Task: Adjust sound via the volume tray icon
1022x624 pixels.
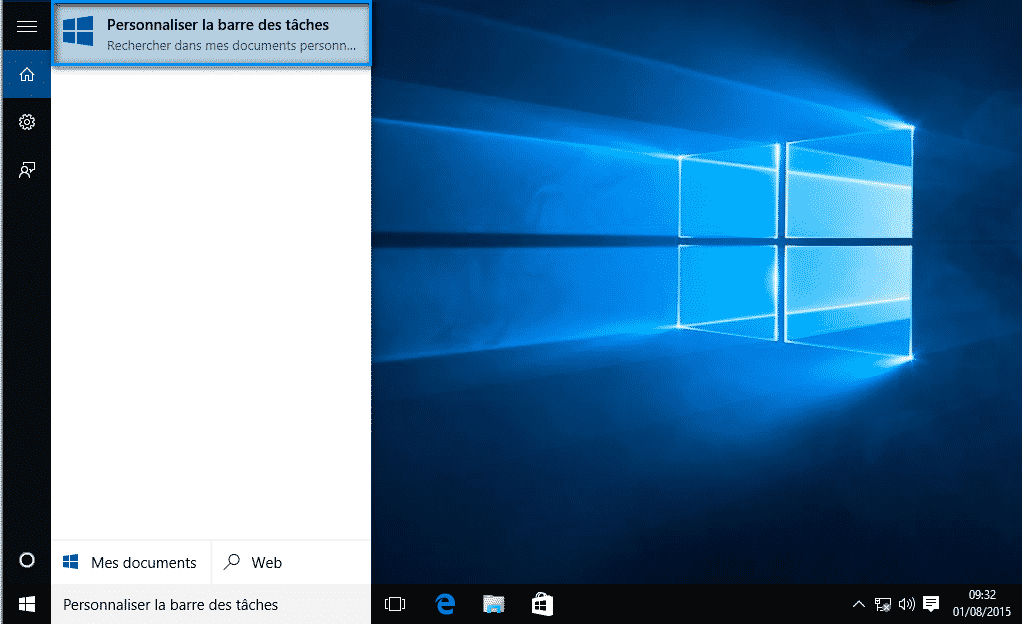Action: [x=906, y=604]
